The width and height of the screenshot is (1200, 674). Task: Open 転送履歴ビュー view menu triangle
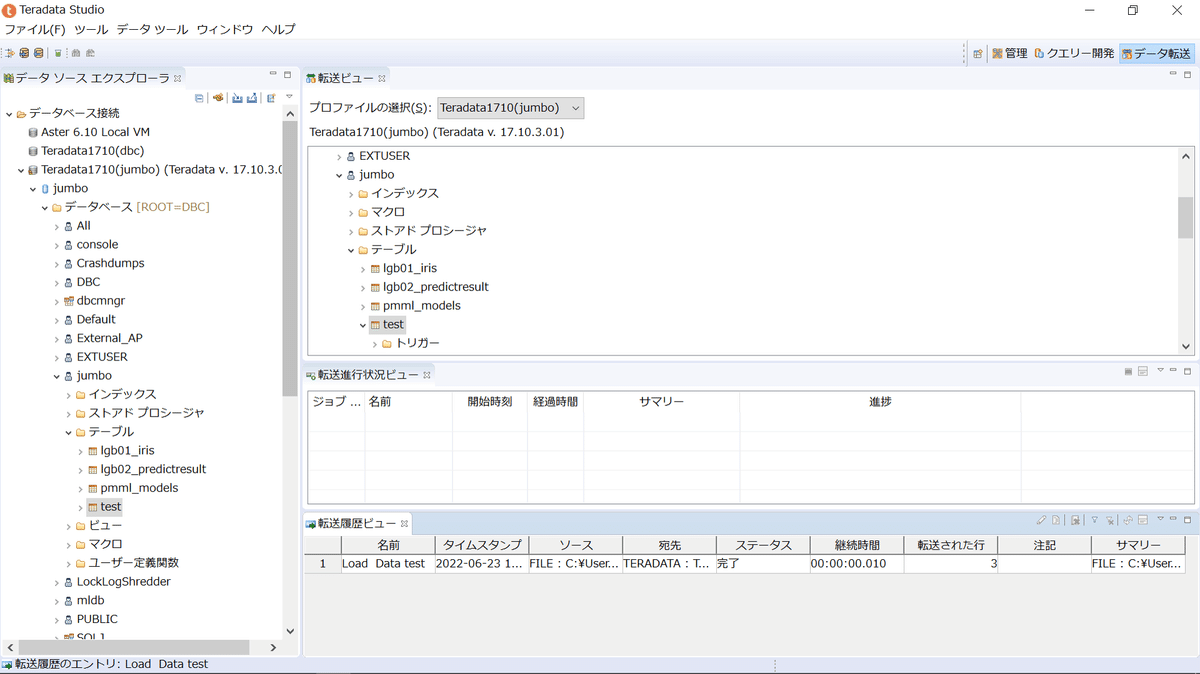point(1160,520)
